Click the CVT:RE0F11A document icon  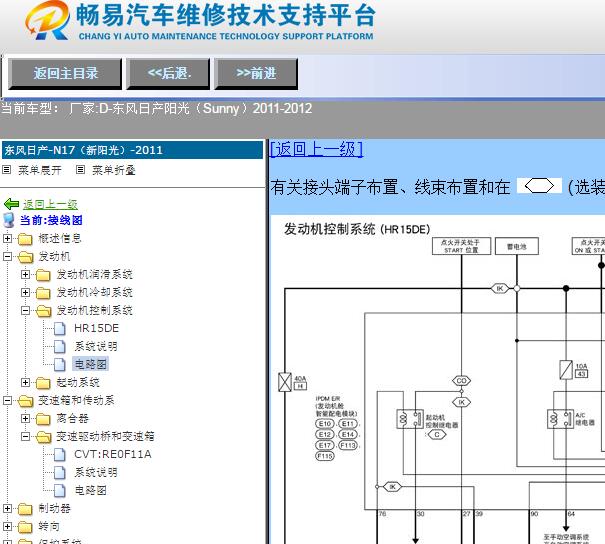60,454
